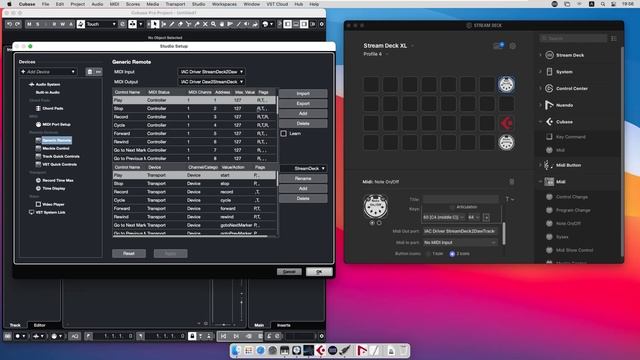Click the Rename button
The image size is (640, 360).
(303, 178)
